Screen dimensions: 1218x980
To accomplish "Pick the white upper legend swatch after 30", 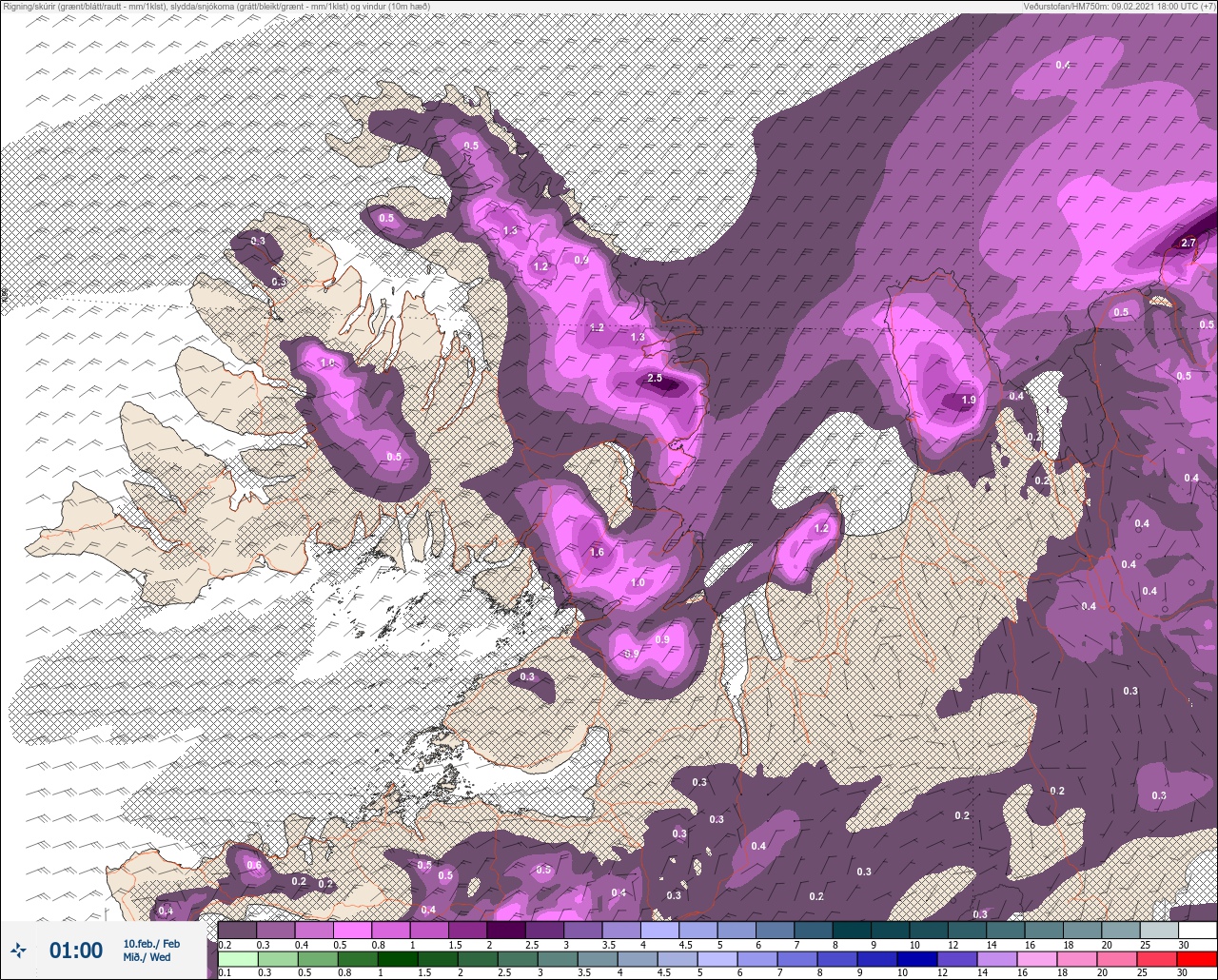I will coord(1197,929).
